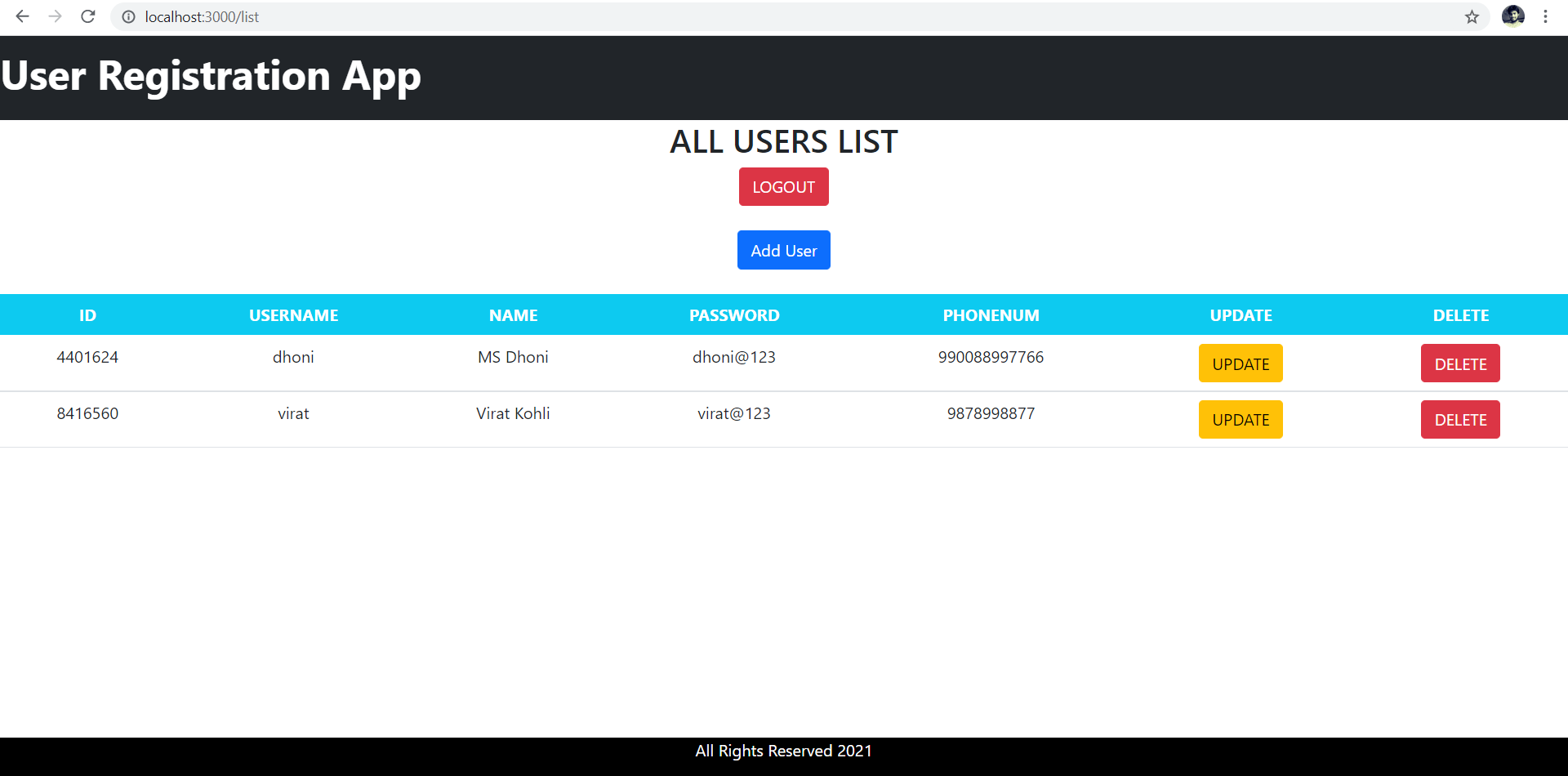Reload the page with refresh icon
Viewport: 1568px width, 776px height.
point(88,16)
